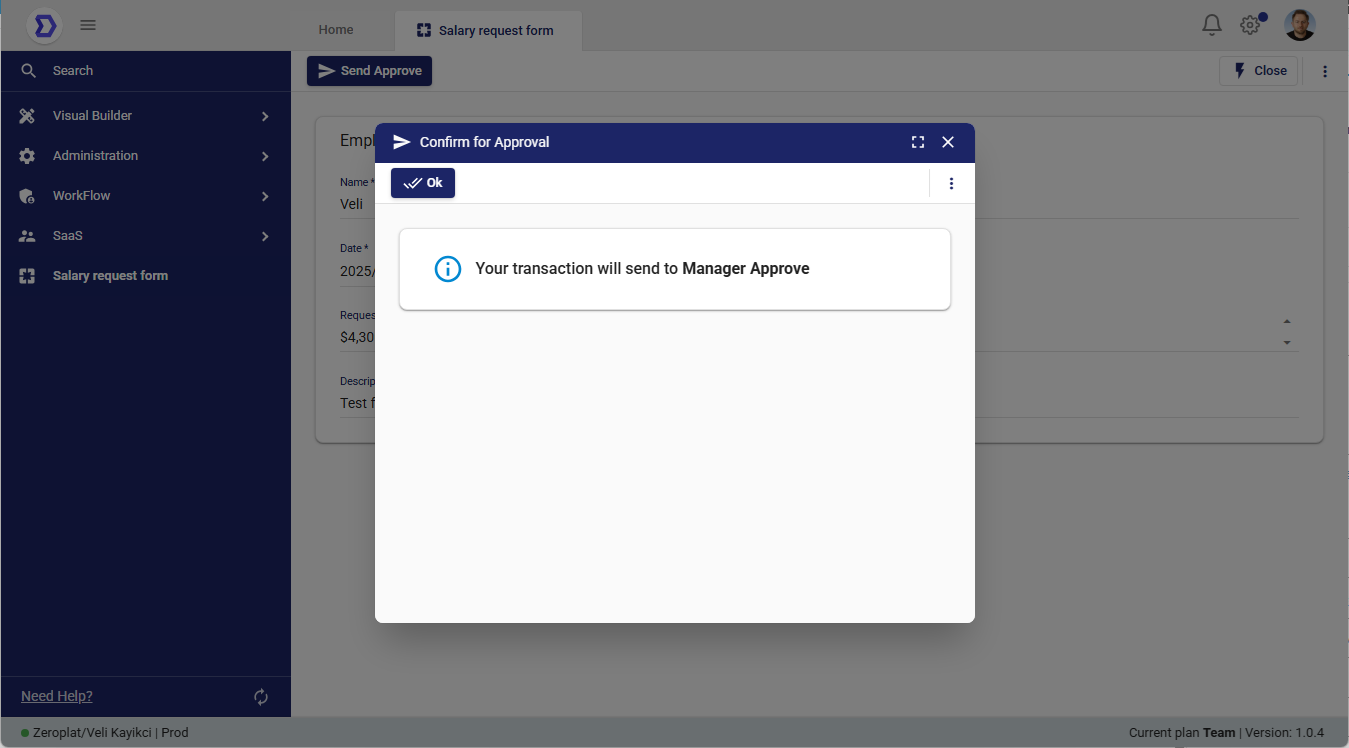
Task: Click the Zeroplat logo icon
Action: 44,26
